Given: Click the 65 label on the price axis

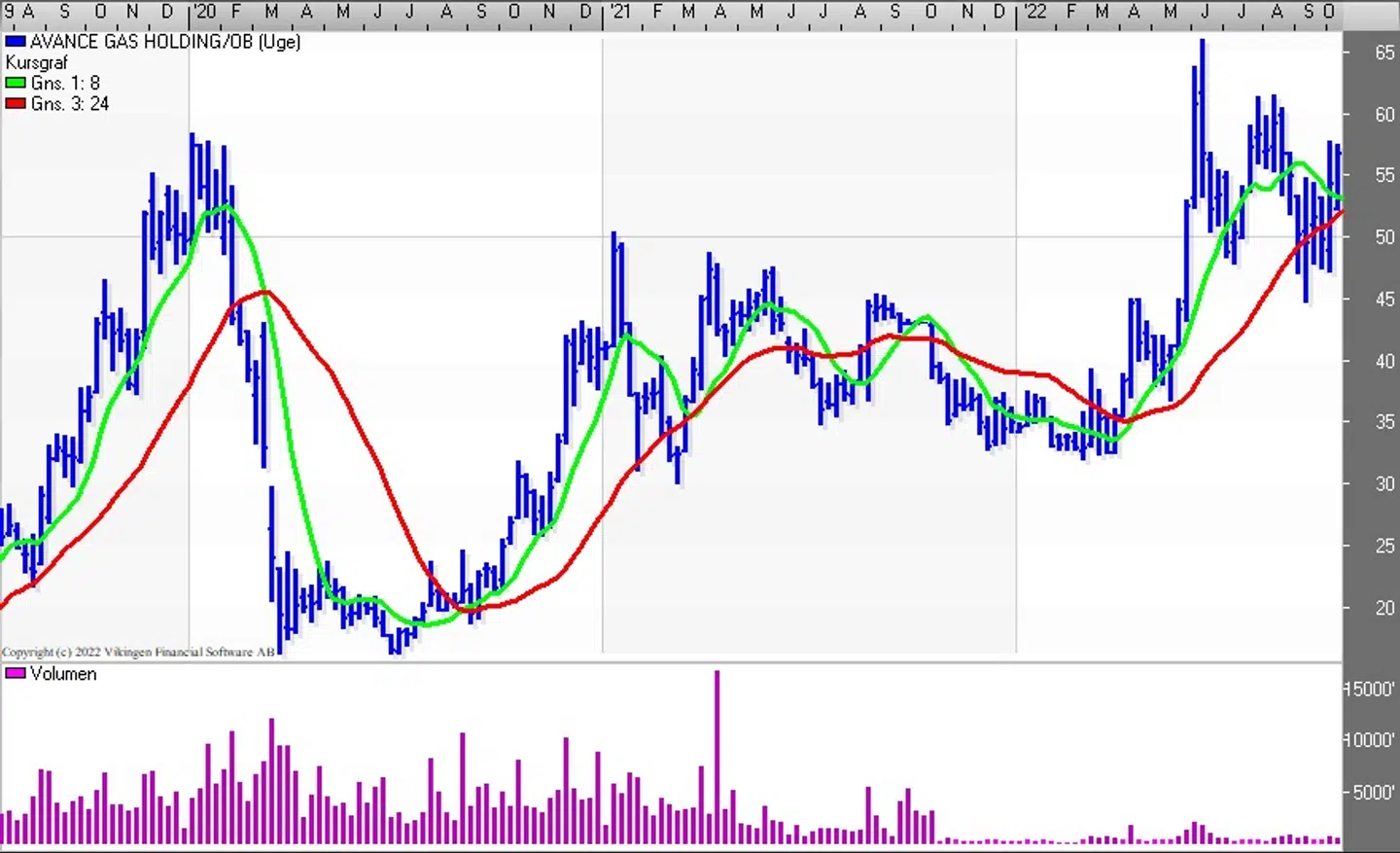Looking at the screenshot, I should point(1384,53).
